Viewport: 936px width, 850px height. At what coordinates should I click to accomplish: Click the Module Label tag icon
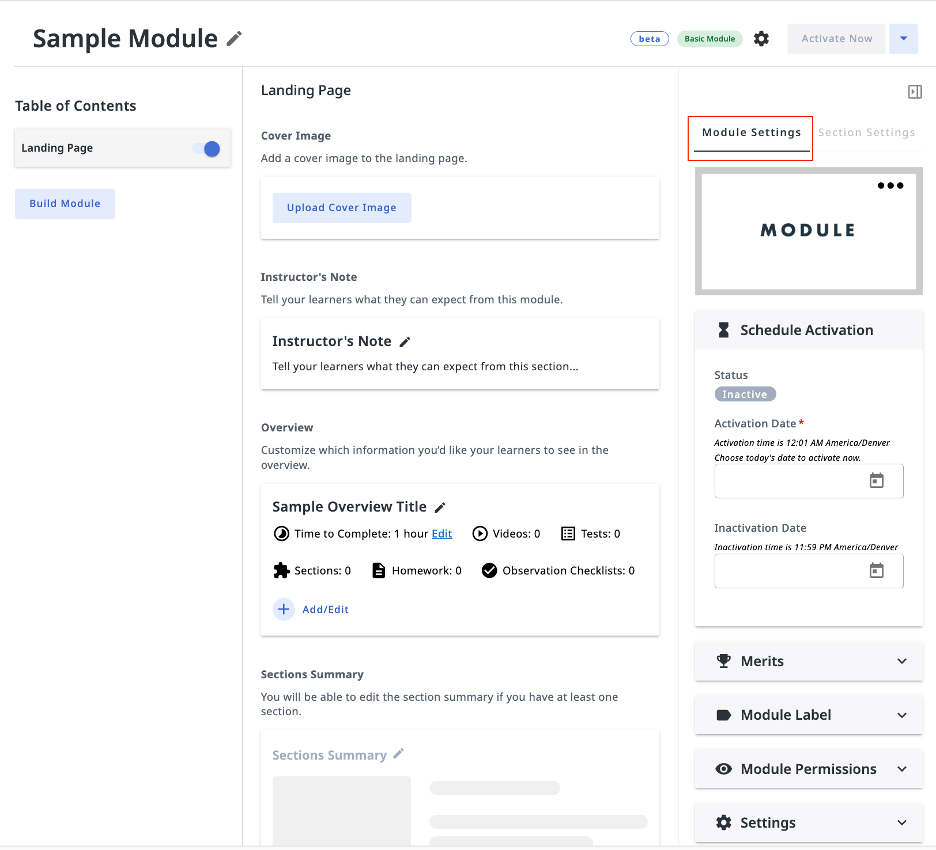723,715
